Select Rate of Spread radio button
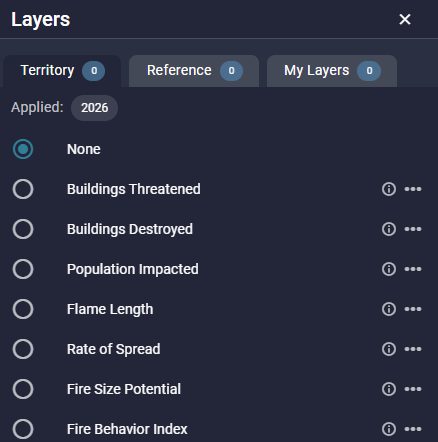Viewport: 438px width, 442px height. (x=23, y=349)
